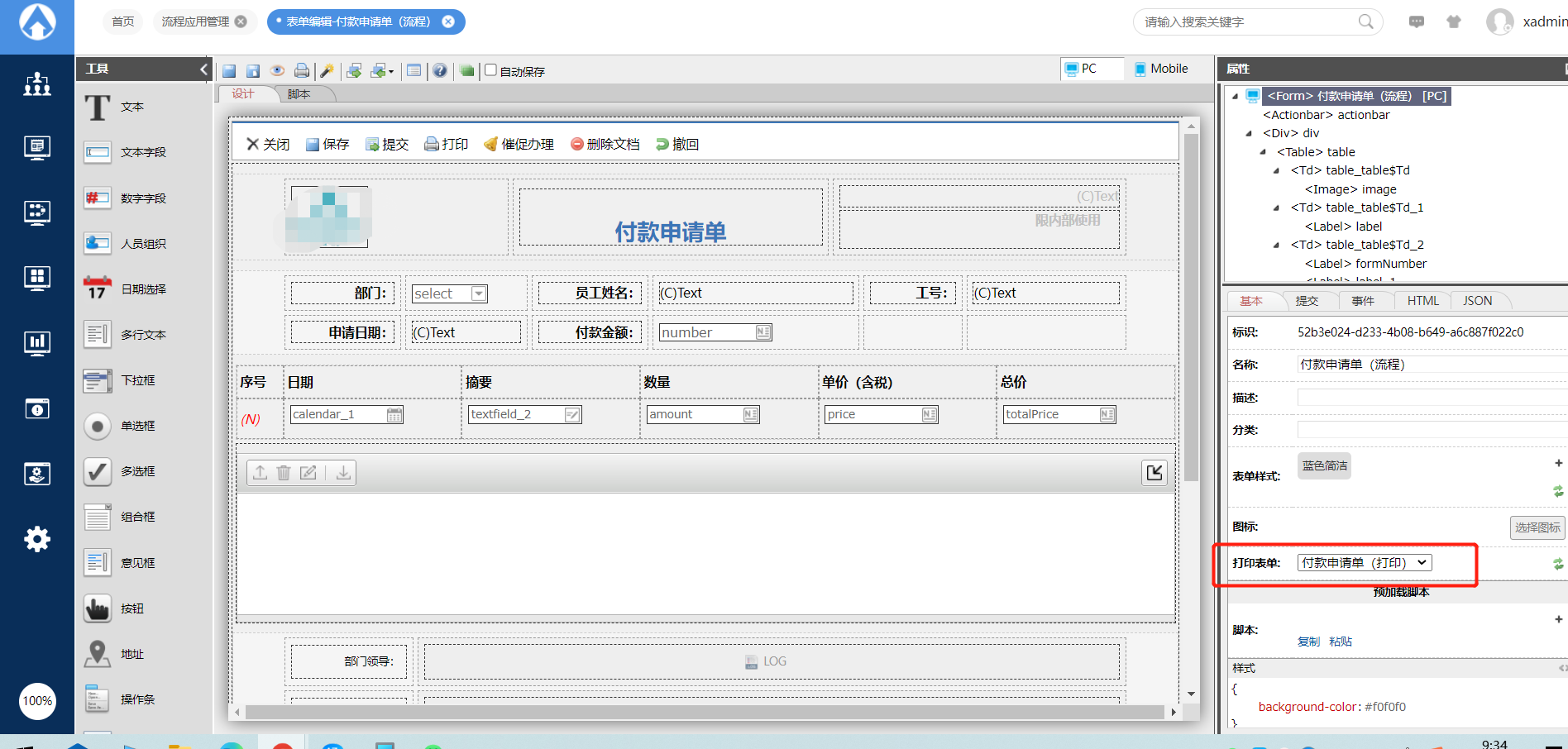The width and height of the screenshot is (1568, 749).
Task: Switch to the 脚本 tab
Action: click(299, 94)
